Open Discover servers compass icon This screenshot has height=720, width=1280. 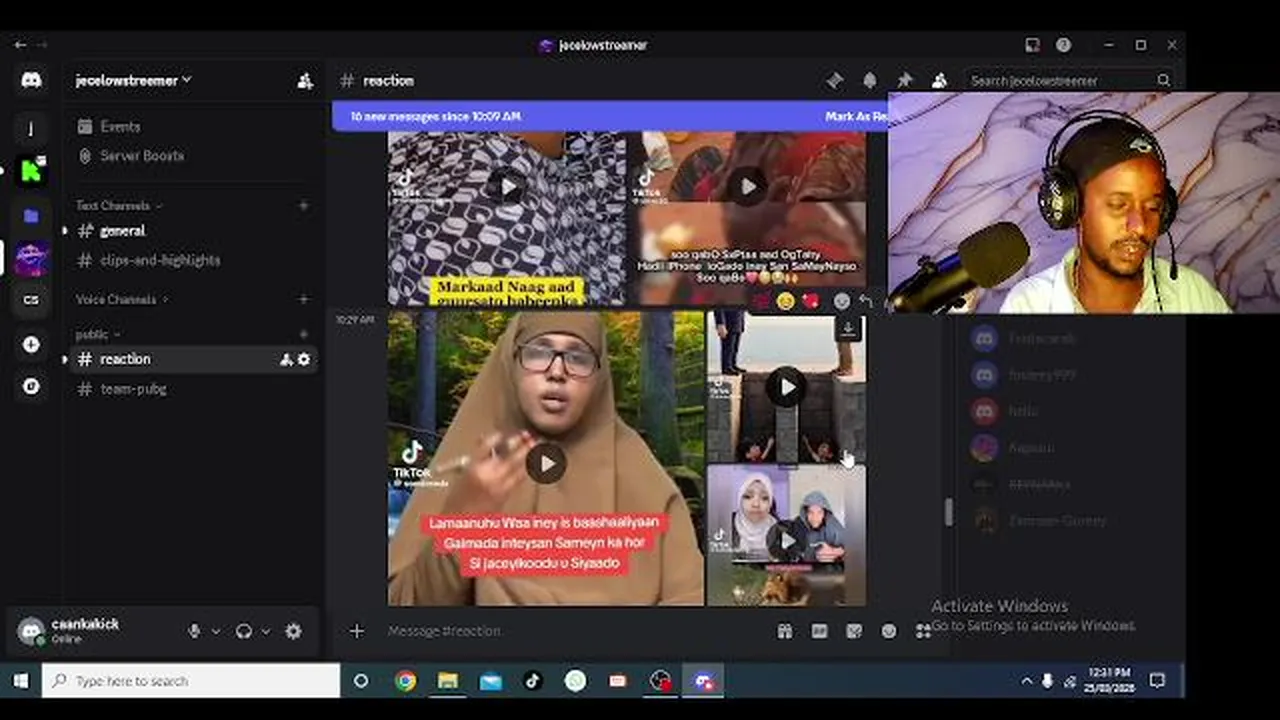[x=31, y=386]
